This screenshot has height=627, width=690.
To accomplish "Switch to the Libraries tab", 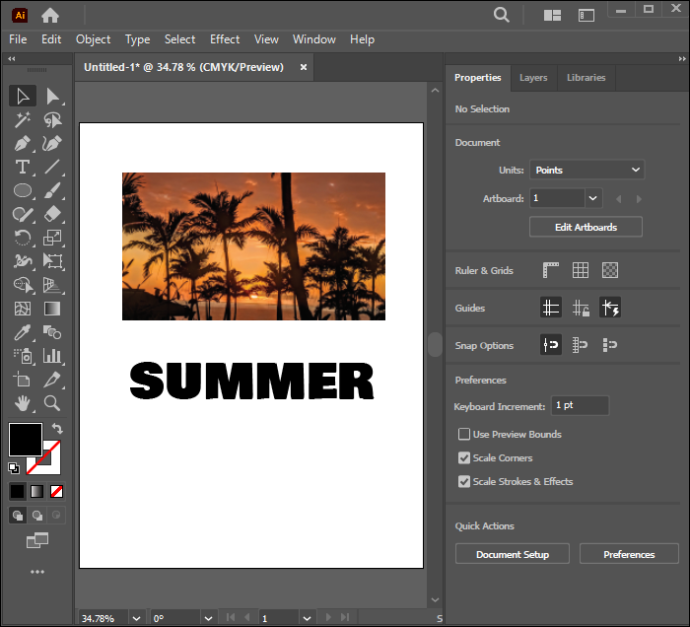I will (x=586, y=78).
